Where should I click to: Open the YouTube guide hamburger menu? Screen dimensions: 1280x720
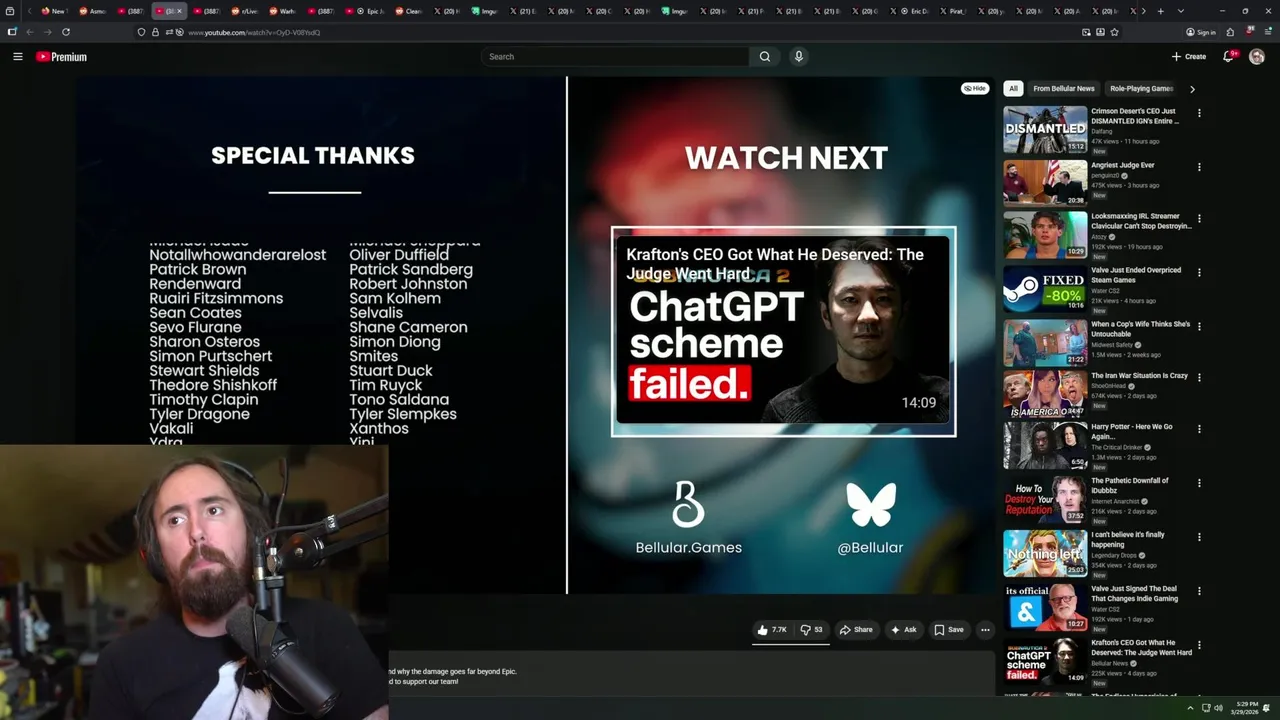pos(18,57)
